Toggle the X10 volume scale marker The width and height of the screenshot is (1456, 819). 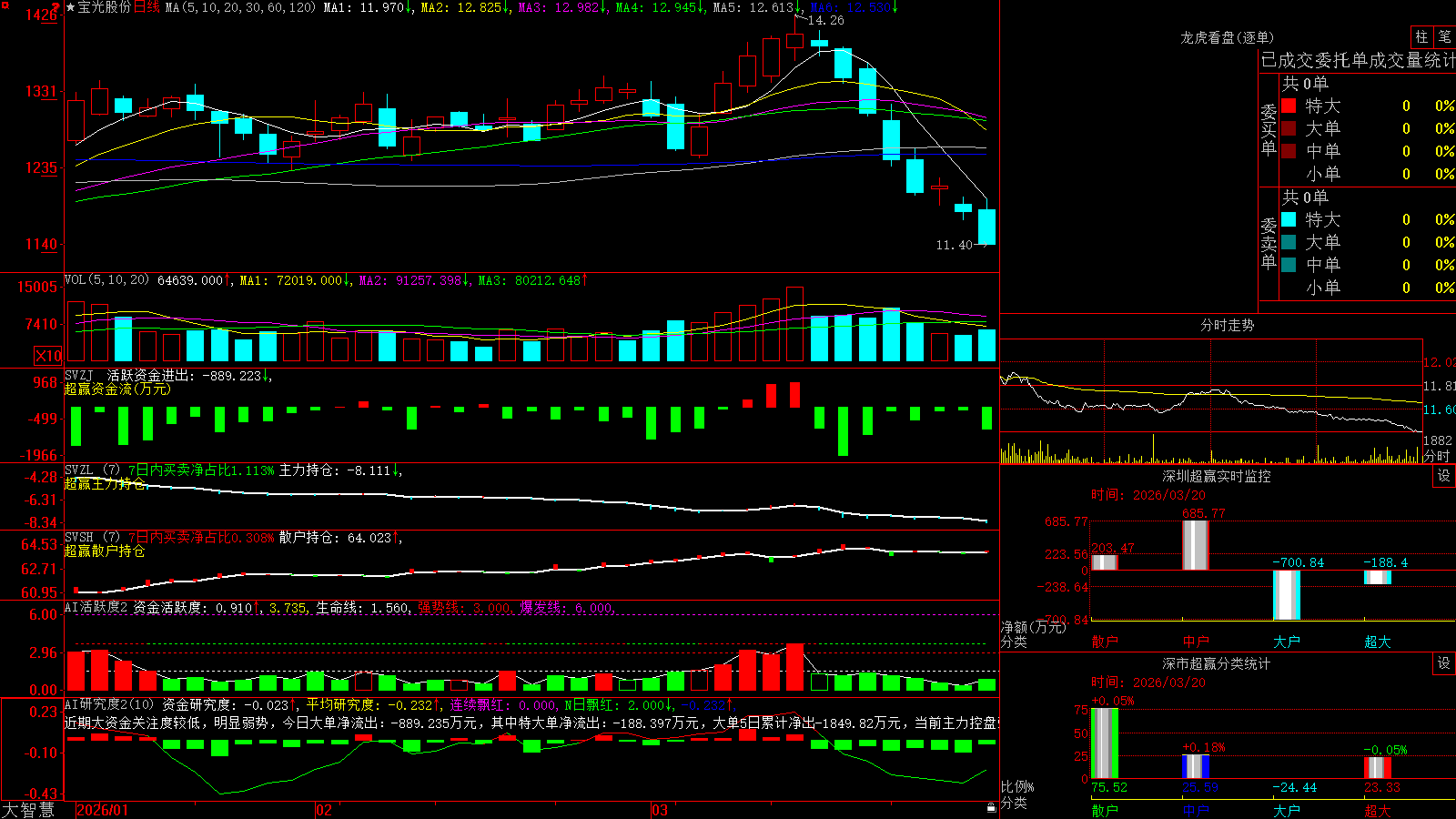click(x=48, y=356)
